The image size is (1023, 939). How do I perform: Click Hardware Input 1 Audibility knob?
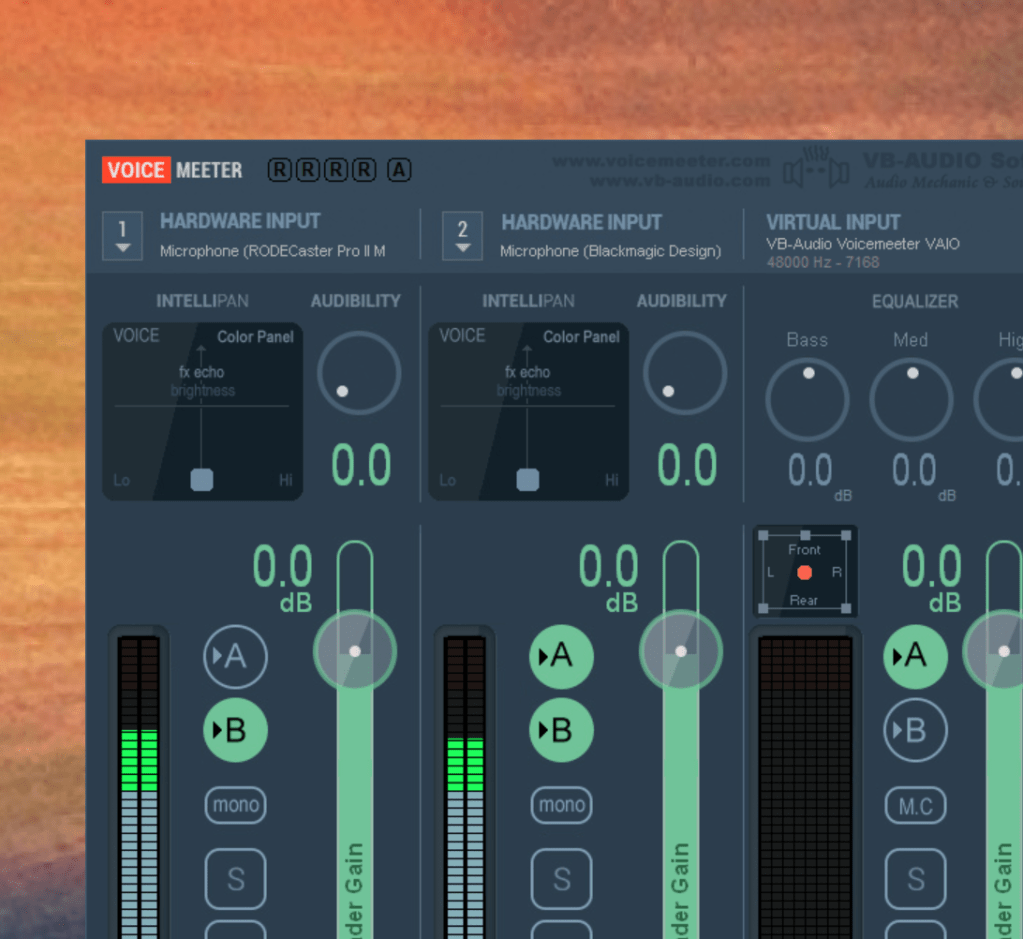coord(359,373)
